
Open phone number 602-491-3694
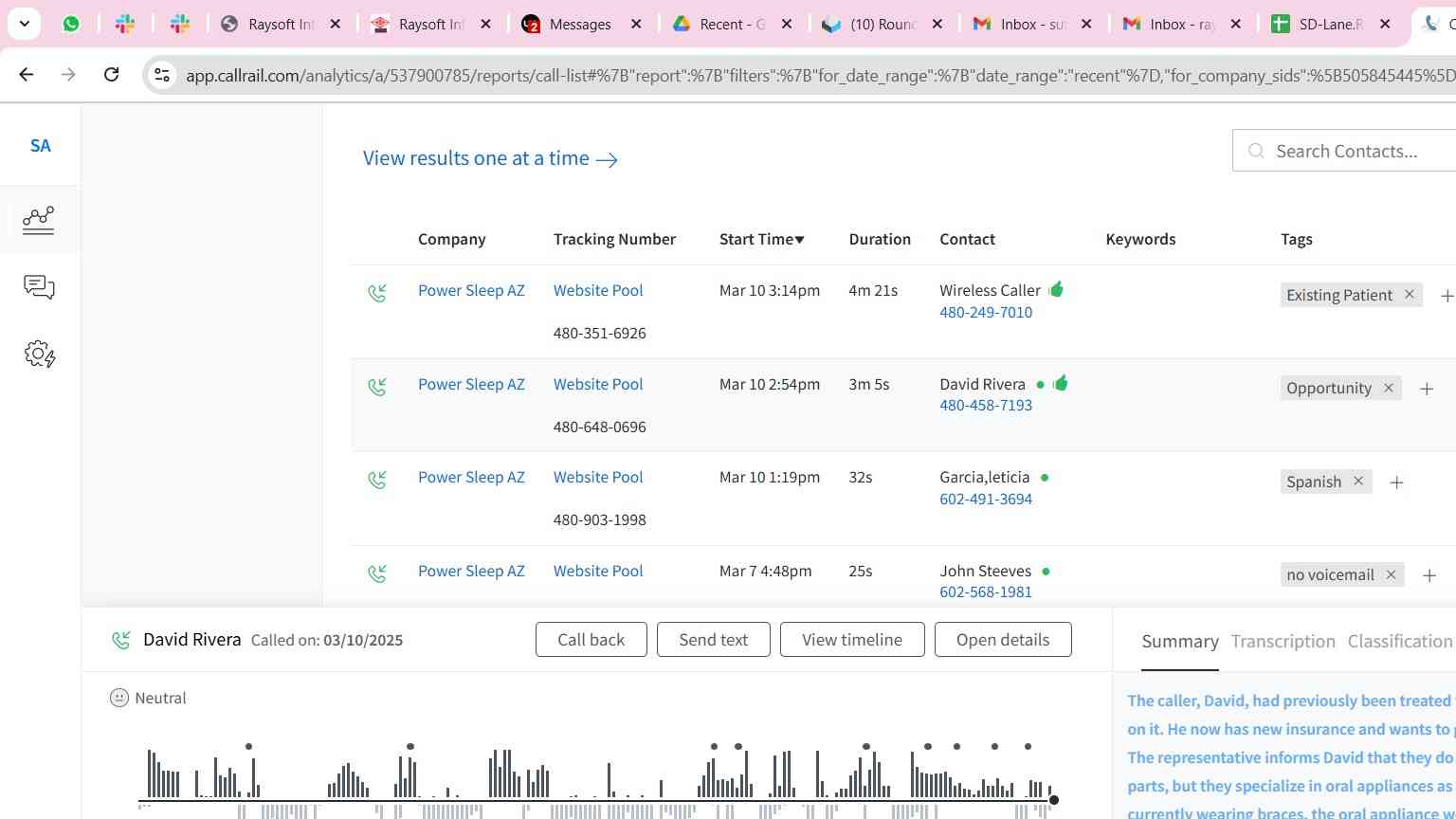(986, 499)
